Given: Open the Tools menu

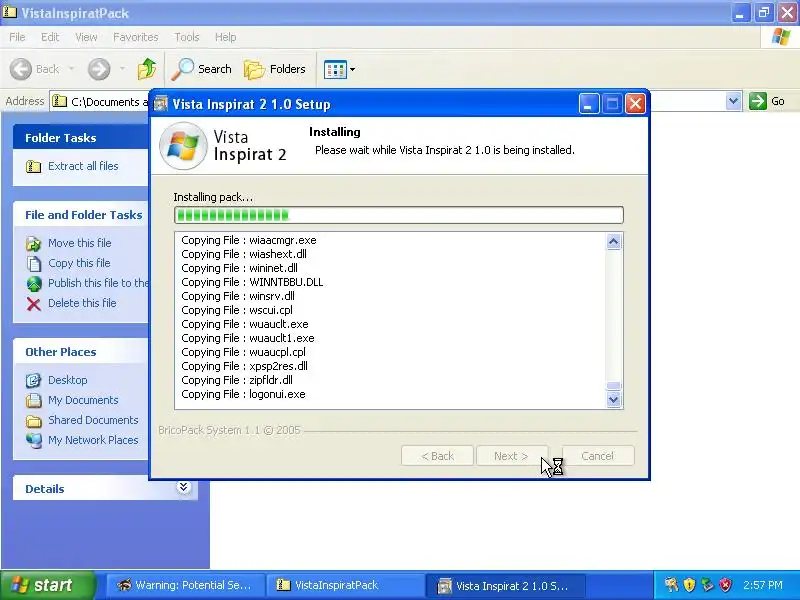Looking at the screenshot, I should coord(187,37).
